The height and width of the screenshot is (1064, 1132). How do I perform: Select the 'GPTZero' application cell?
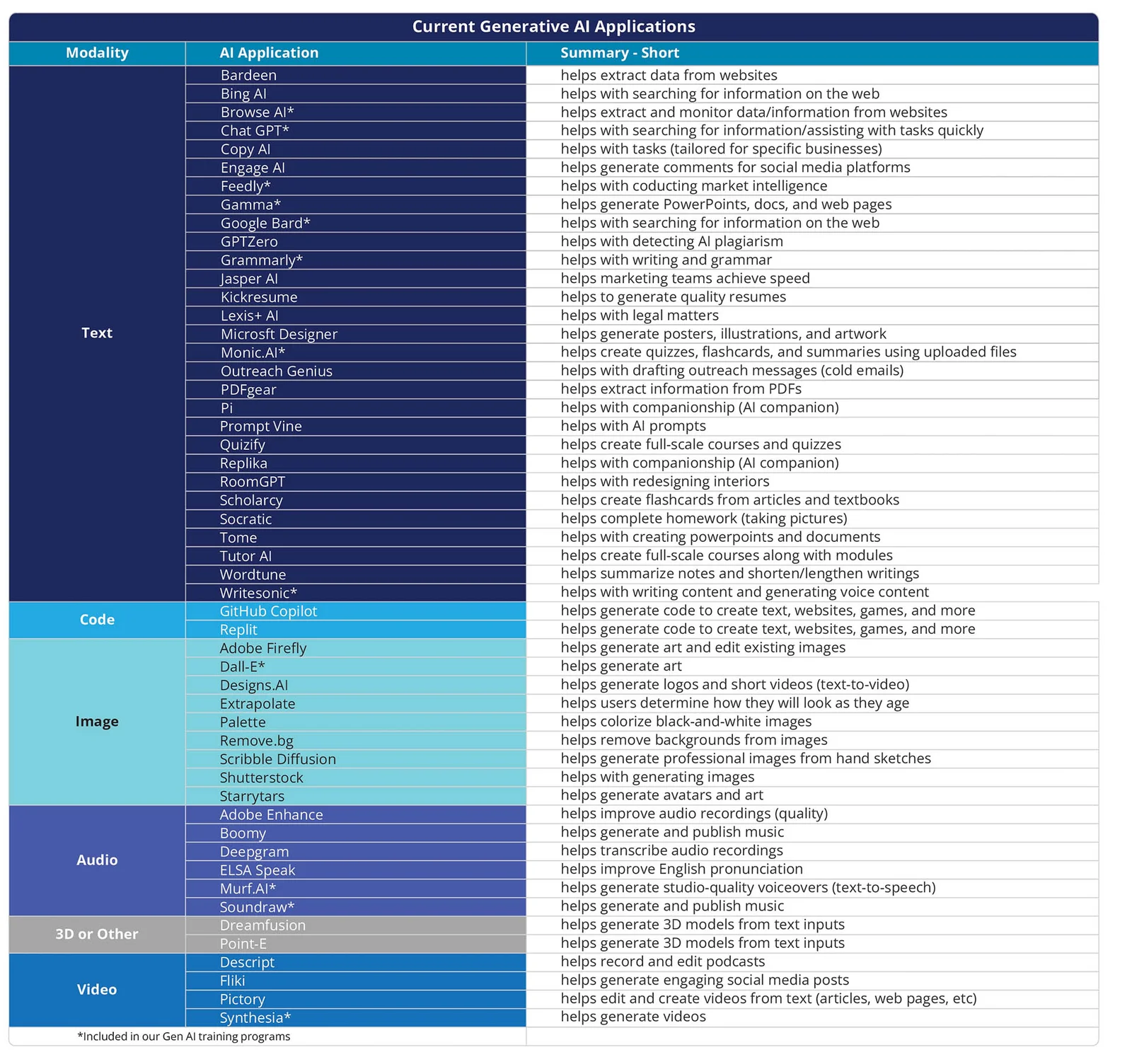click(356, 241)
